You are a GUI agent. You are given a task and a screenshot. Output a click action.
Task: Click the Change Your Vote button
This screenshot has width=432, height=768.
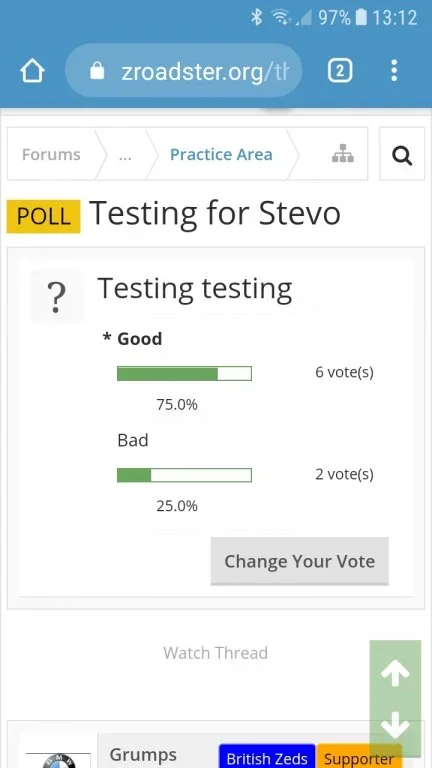[300, 561]
